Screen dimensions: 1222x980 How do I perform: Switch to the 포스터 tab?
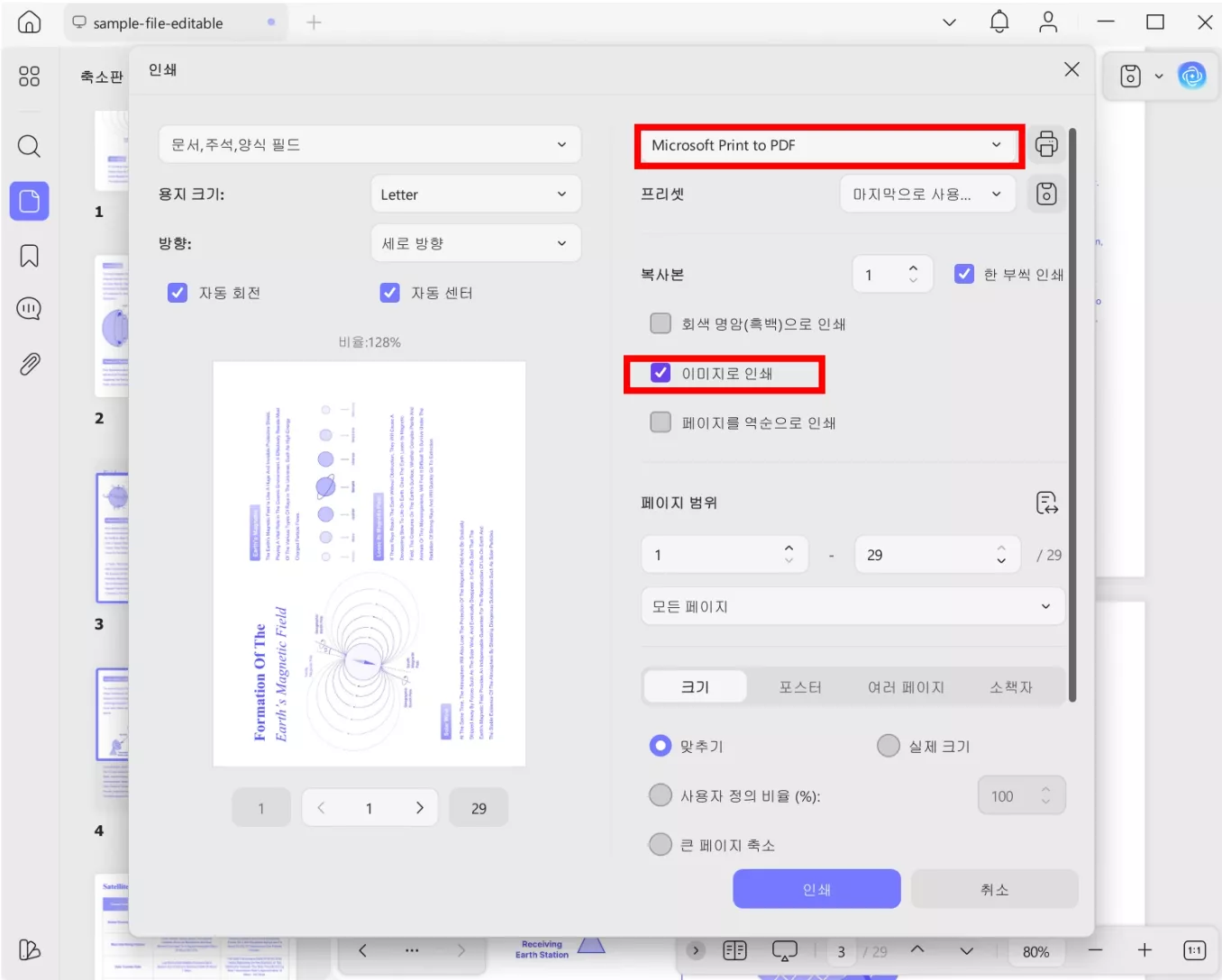point(800,687)
